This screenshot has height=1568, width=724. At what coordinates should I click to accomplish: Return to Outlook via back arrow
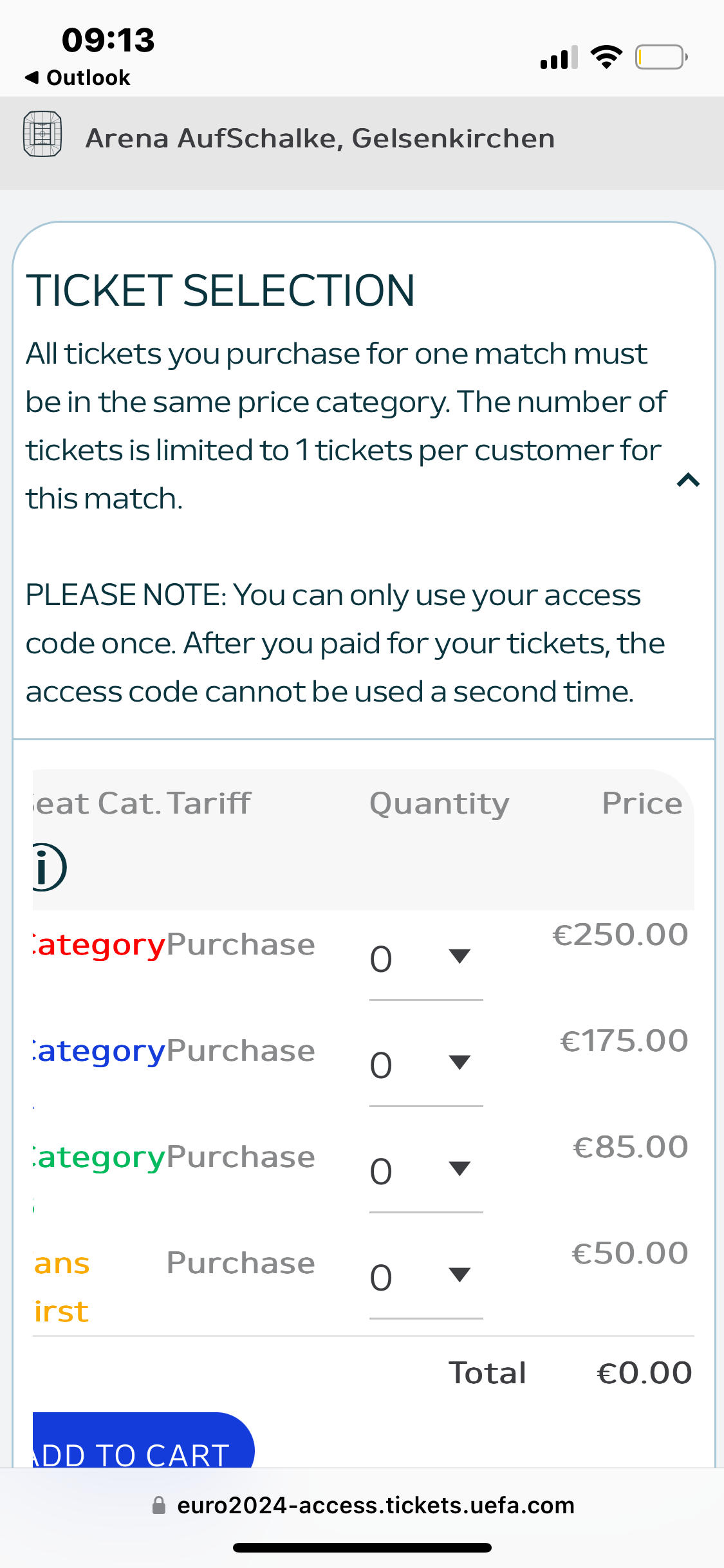pos(77,78)
